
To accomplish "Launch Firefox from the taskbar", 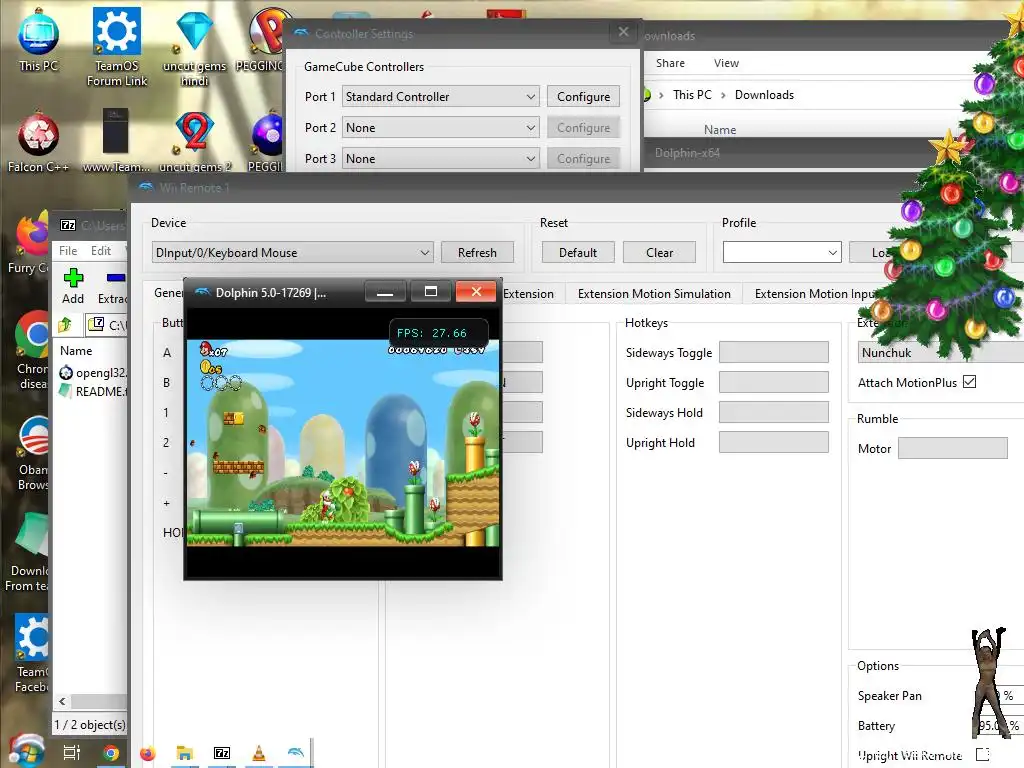I will [x=148, y=753].
